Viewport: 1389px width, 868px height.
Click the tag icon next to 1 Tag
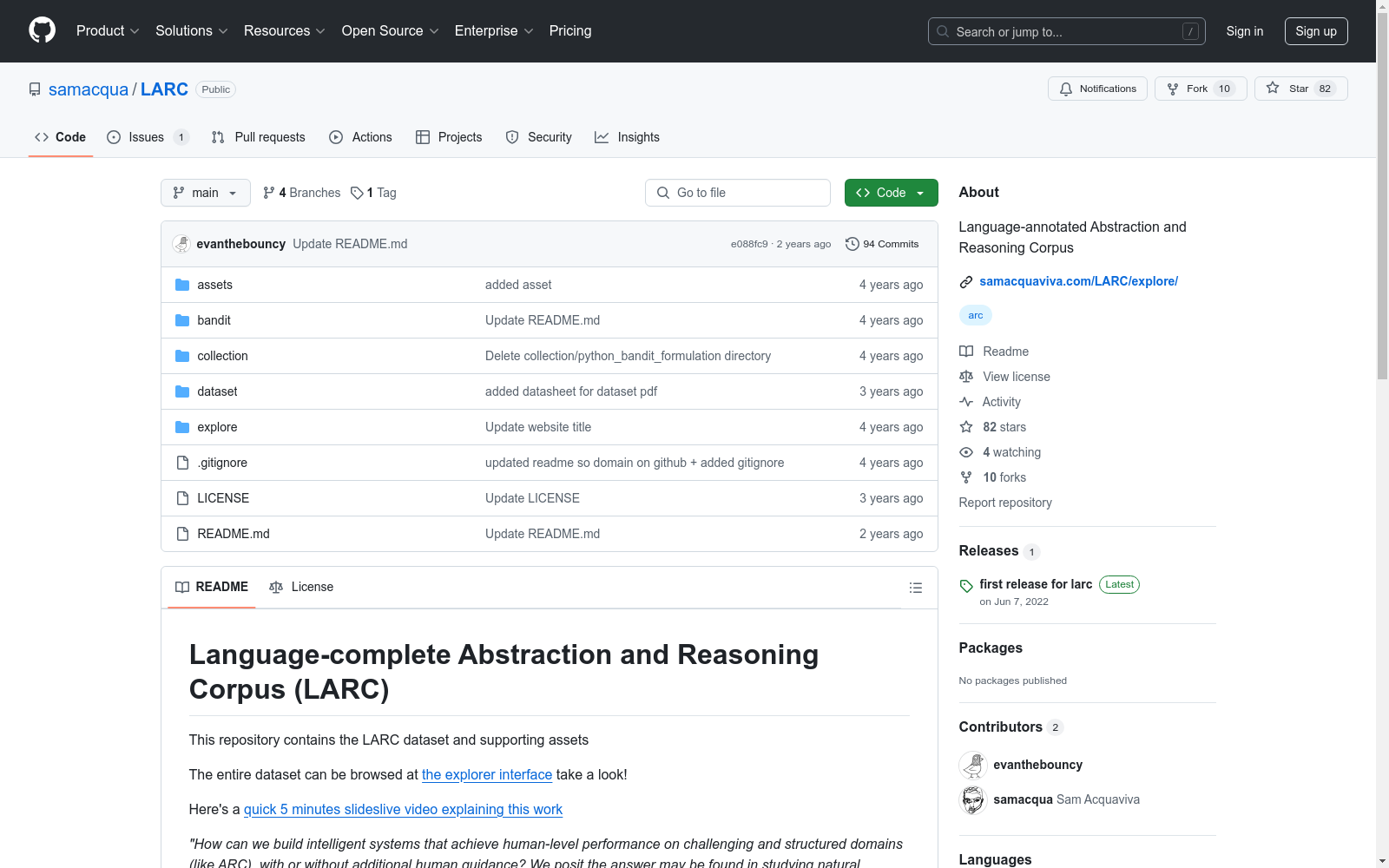coord(357,193)
